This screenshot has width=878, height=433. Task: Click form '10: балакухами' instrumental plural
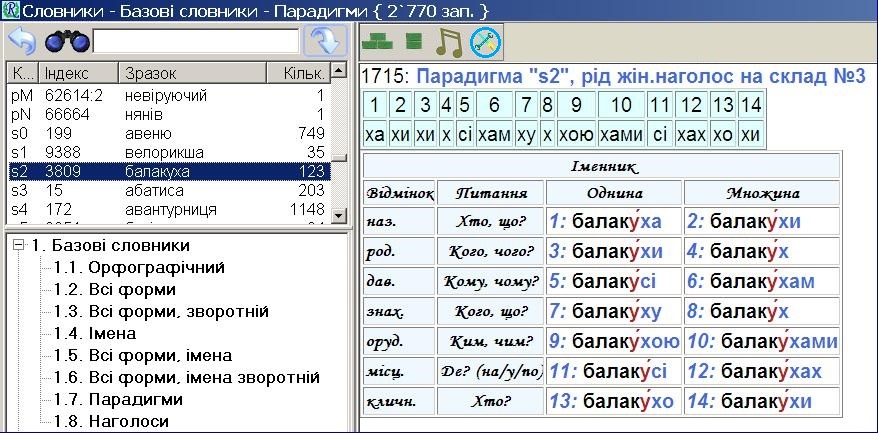[x=762, y=341]
